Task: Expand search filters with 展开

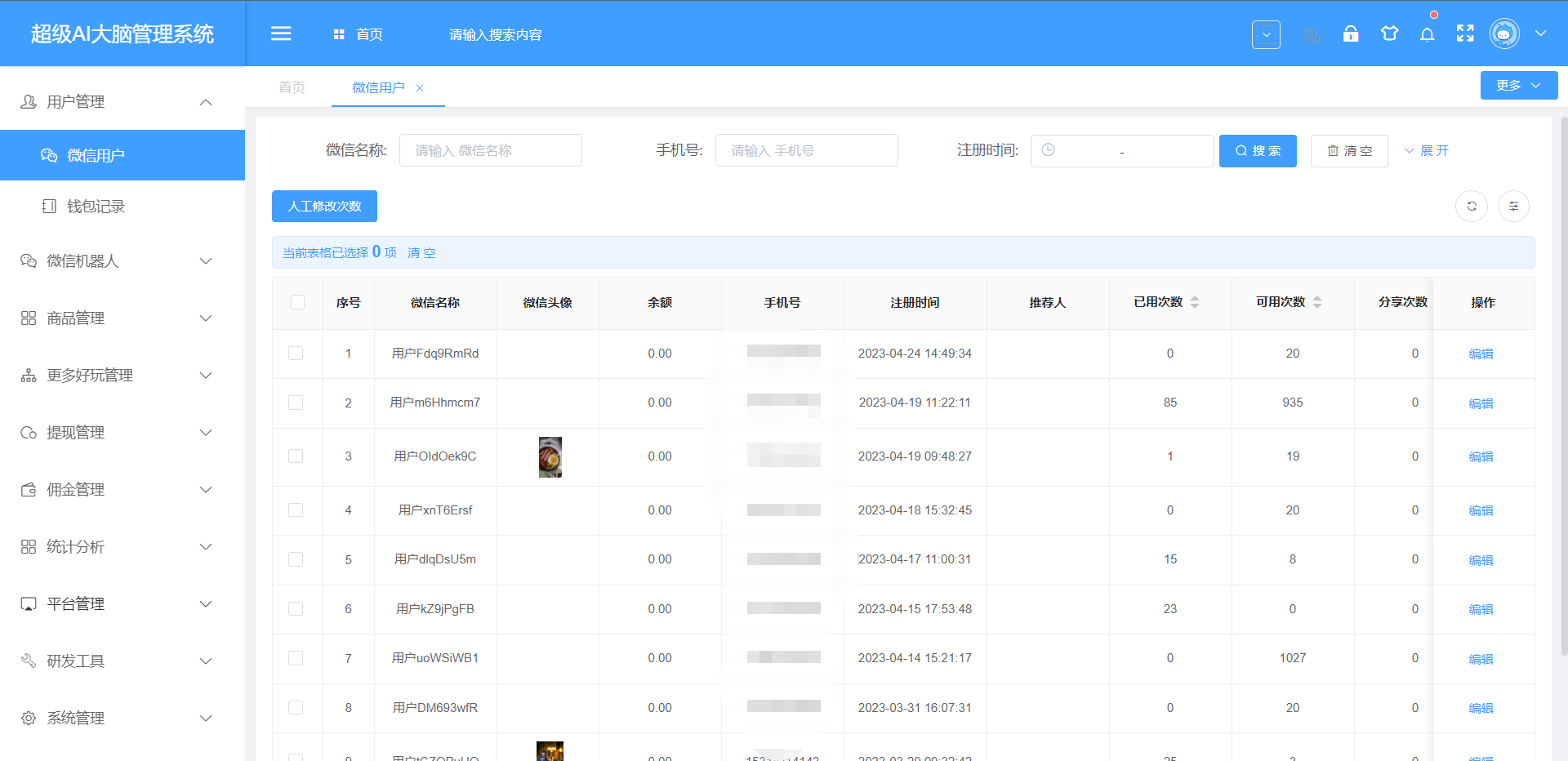Action: pyautogui.click(x=1427, y=151)
